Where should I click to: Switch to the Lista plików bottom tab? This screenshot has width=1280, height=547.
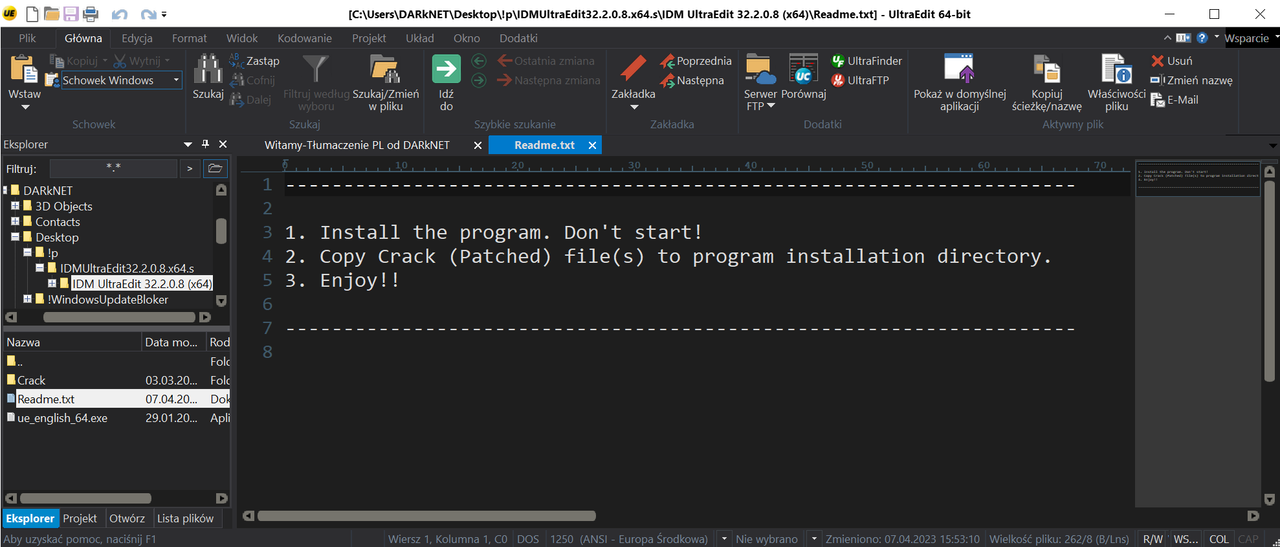coord(185,518)
